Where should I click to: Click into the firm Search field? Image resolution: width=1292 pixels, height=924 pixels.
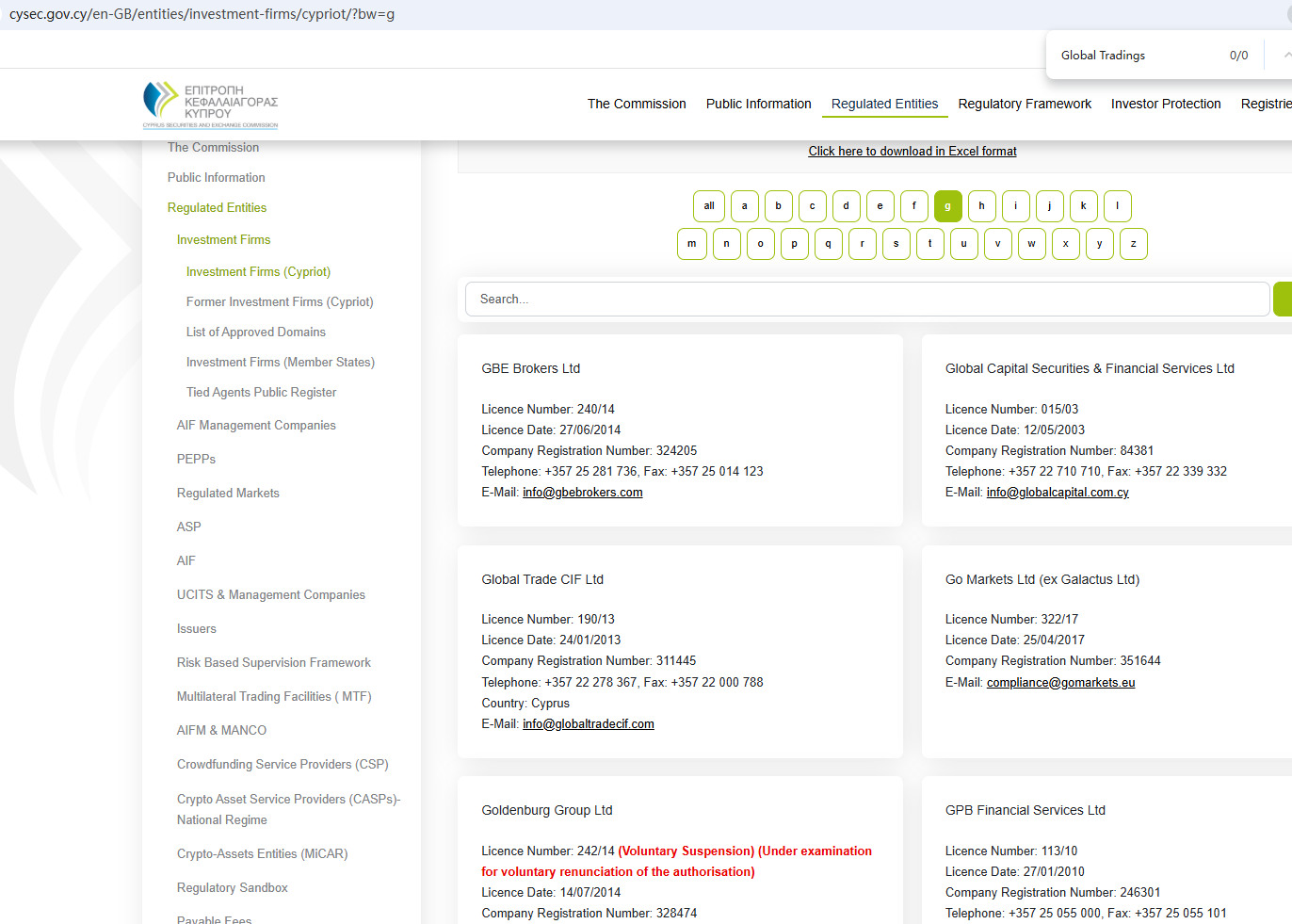866,300
